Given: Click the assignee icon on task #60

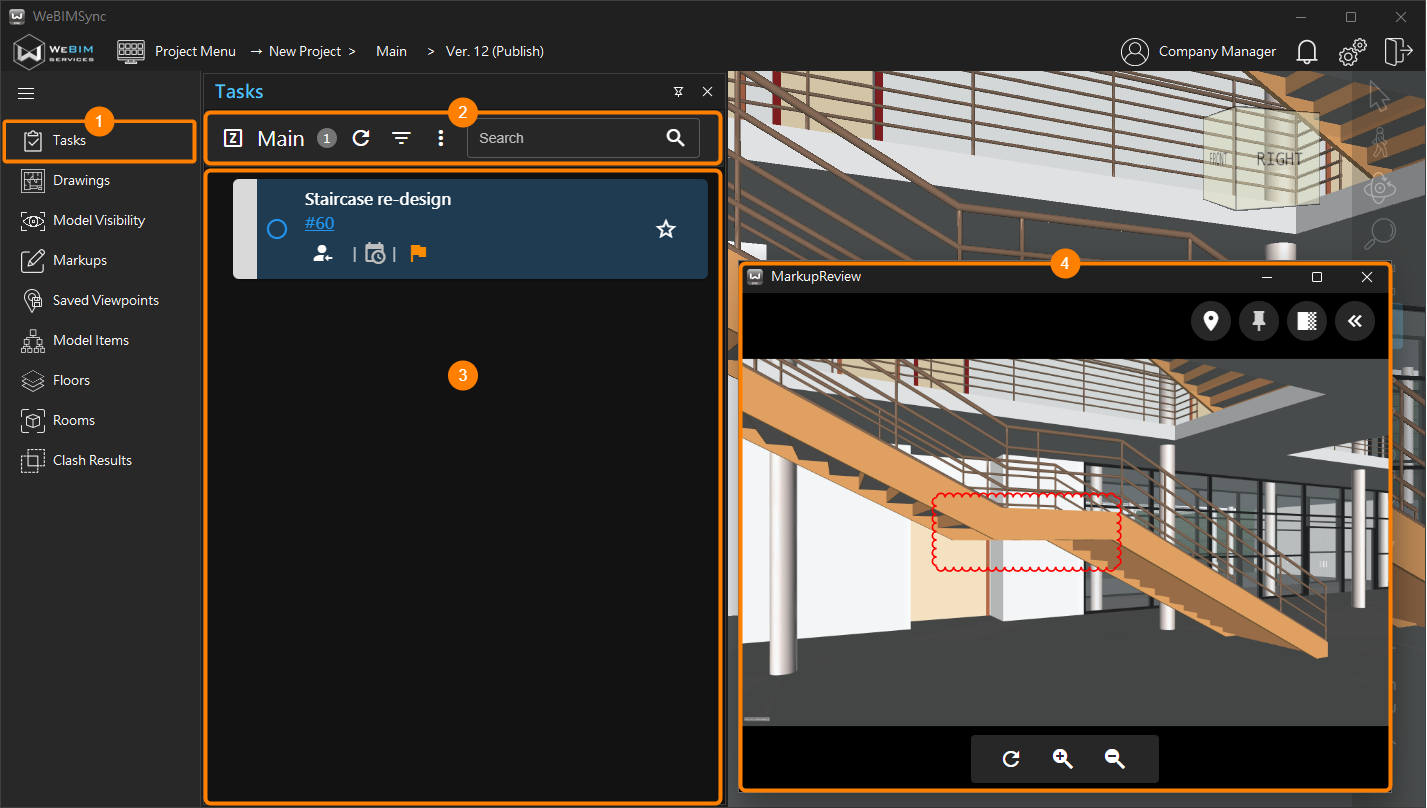Looking at the screenshot, I should pos(322,254).
